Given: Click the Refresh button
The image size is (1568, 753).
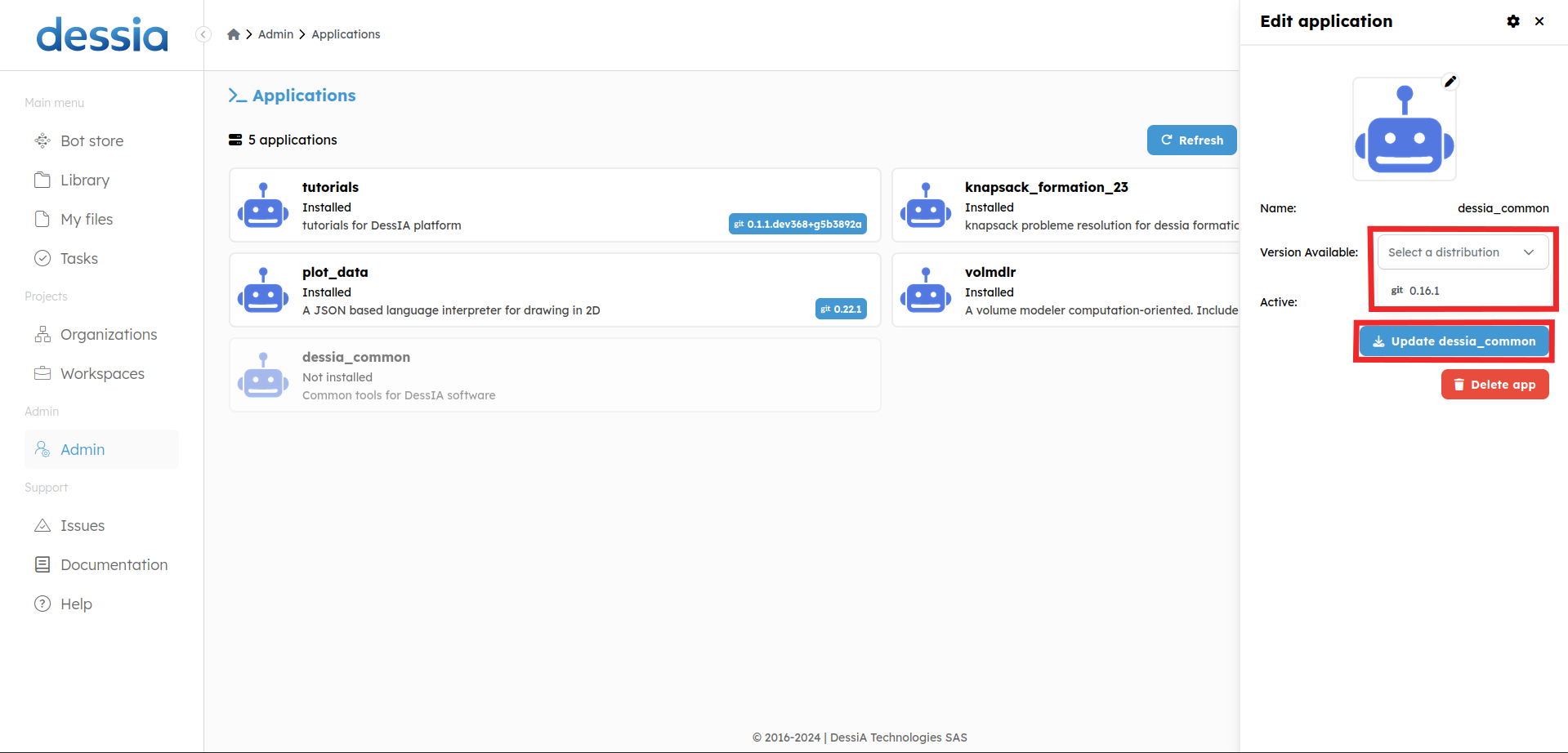Looking at the screenshot, I should click(1192, 140).
